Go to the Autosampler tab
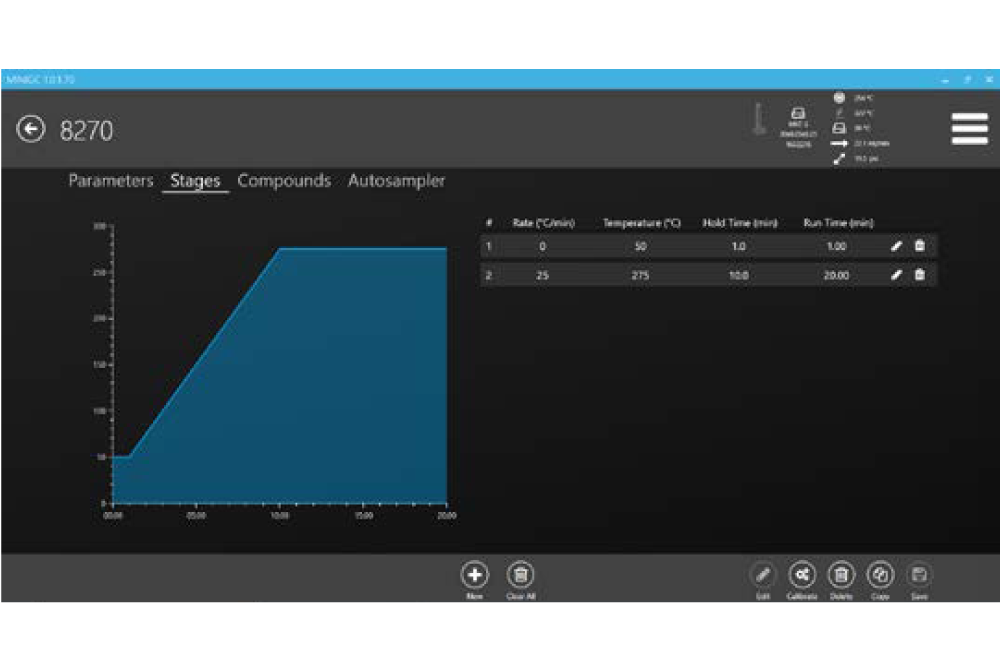 pyautogui.click(x=396, y=181)
